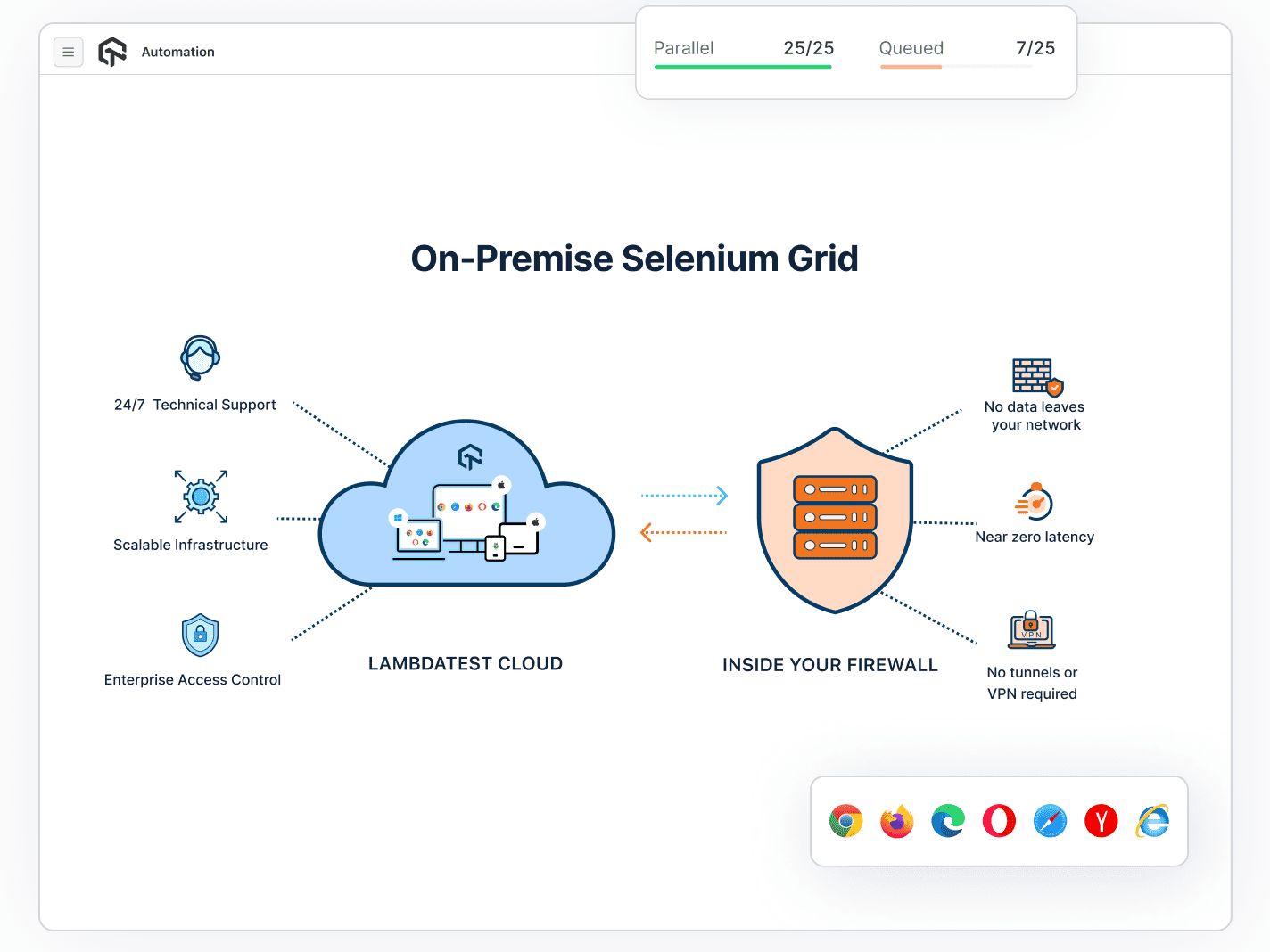1270x952 pixels.
Task: Select the Yandex browser icon
Action: point(1101,821)
